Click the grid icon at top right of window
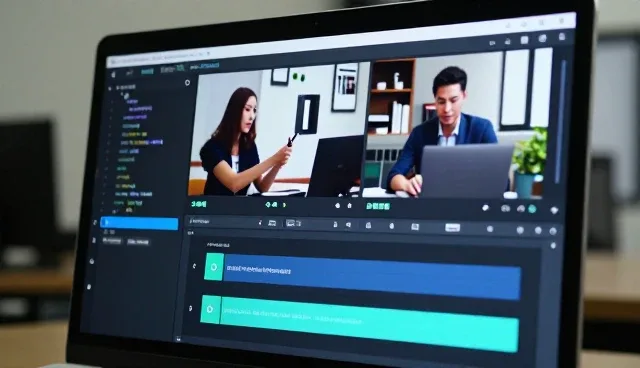The width and height of the screenshot is (640, 368). tap(524, 40)
